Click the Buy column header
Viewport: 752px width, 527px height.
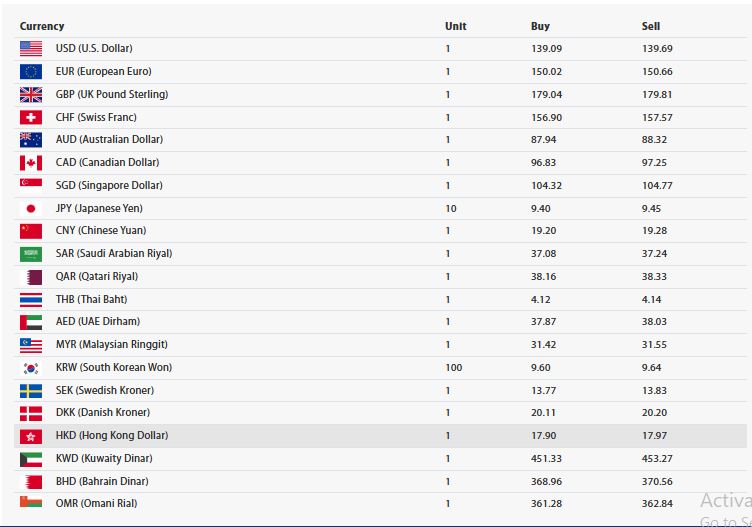point(540,26)
